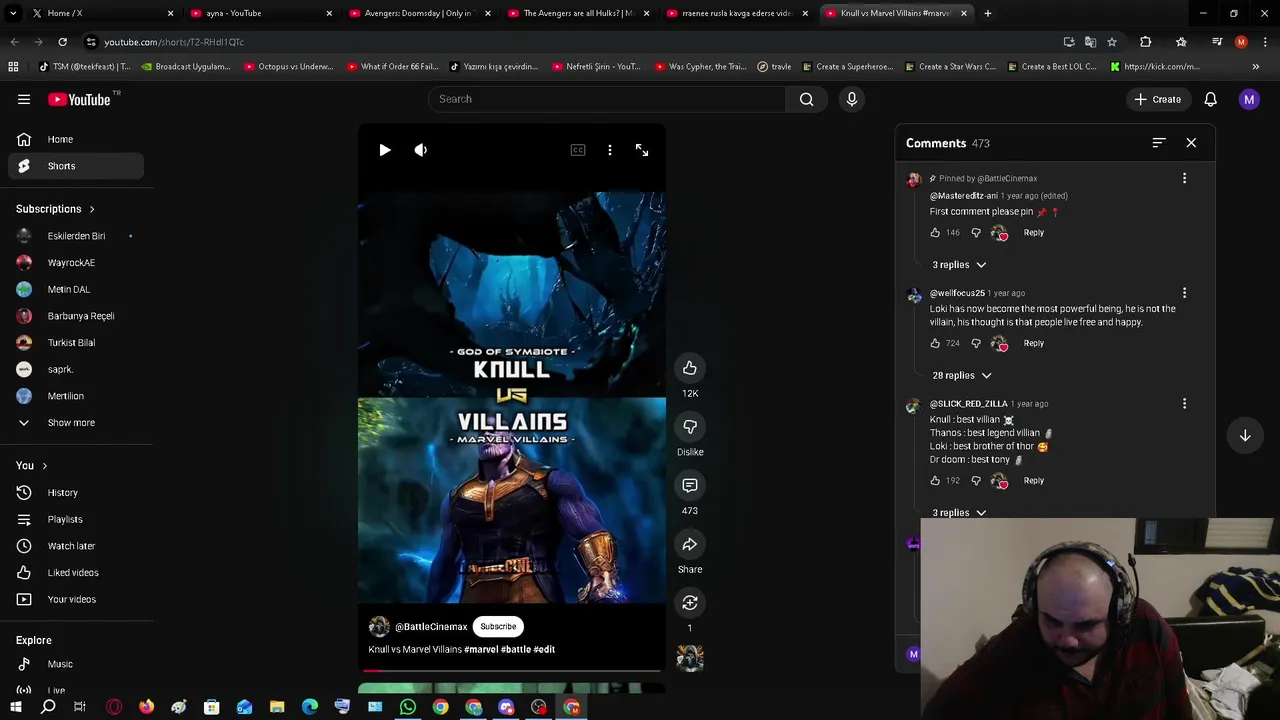Sort comments with the sort icon
Screen dimensions: 1280x720
click(x=1159, y=143)
